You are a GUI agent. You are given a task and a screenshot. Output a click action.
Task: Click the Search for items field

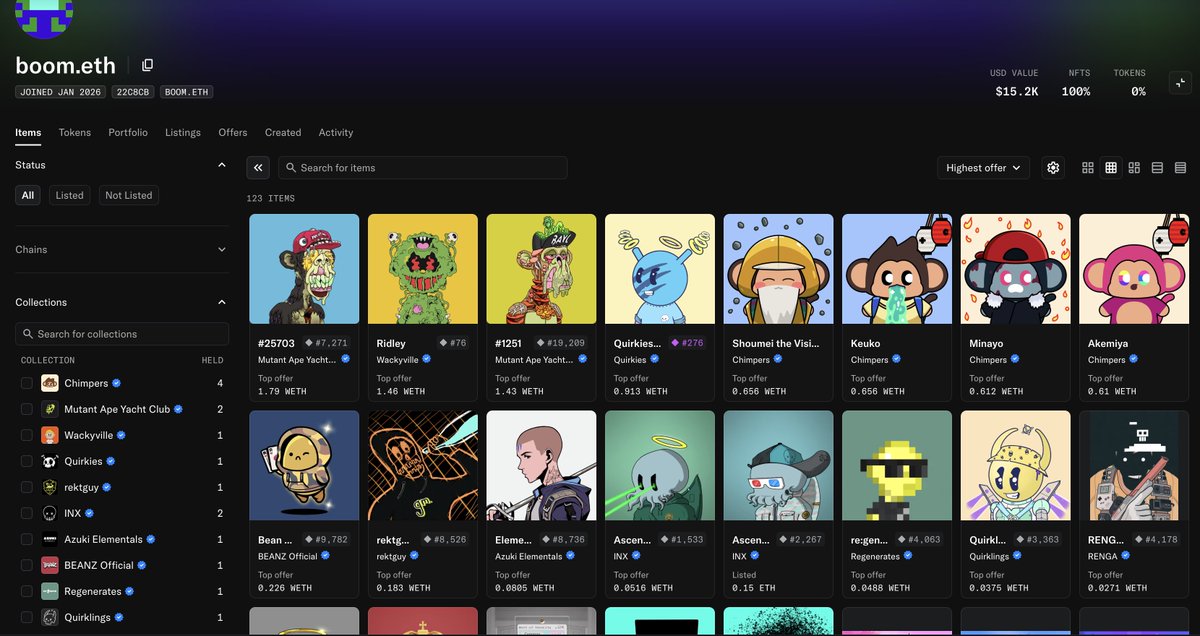pyautogui.click(x=422, y=168)
